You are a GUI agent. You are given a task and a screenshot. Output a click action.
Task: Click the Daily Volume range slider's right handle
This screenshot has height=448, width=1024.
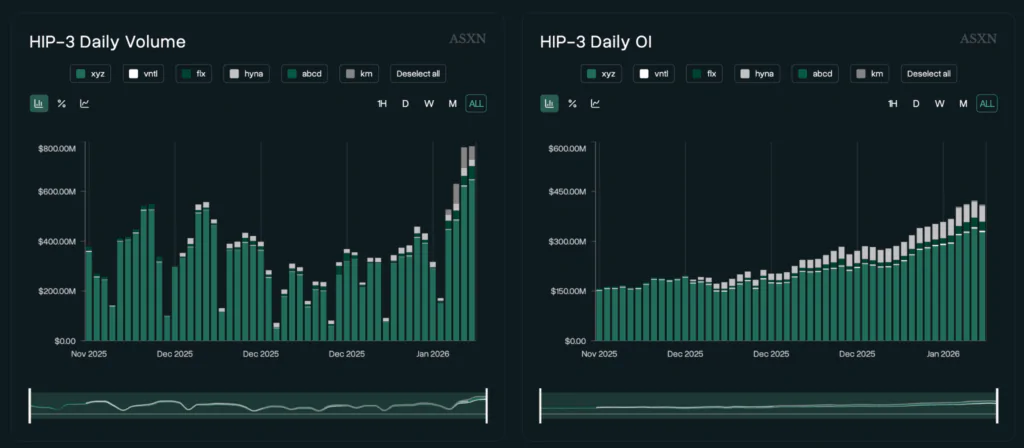click(486, 403)
